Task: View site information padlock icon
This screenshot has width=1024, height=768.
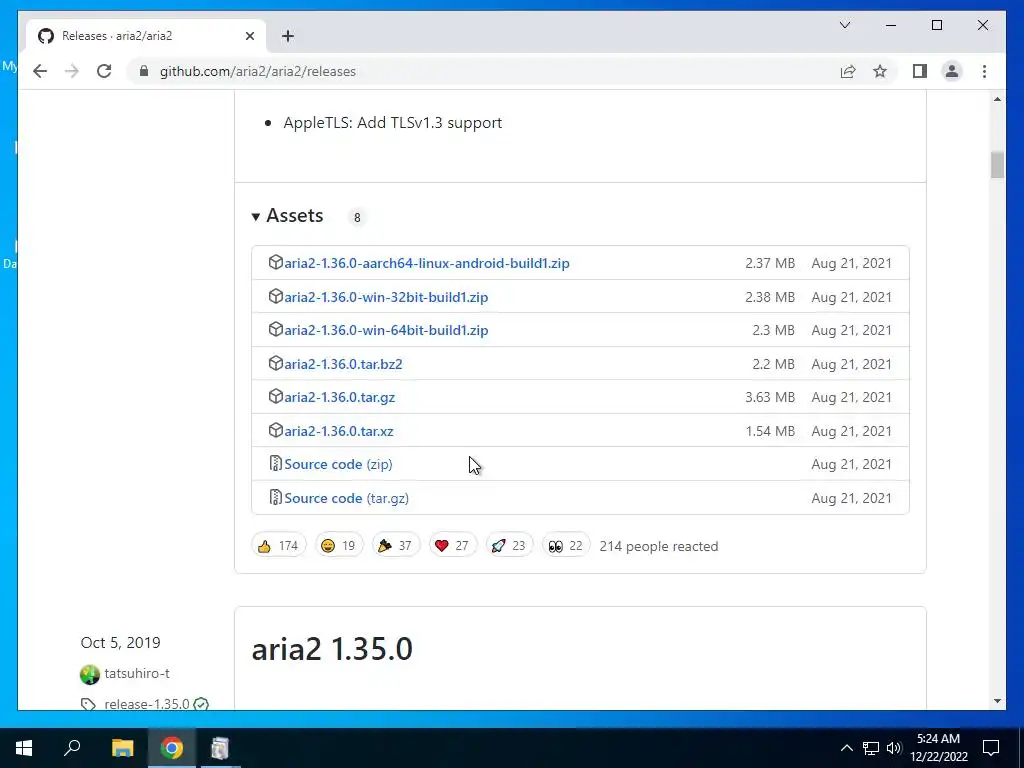Action: coord(144,71)
